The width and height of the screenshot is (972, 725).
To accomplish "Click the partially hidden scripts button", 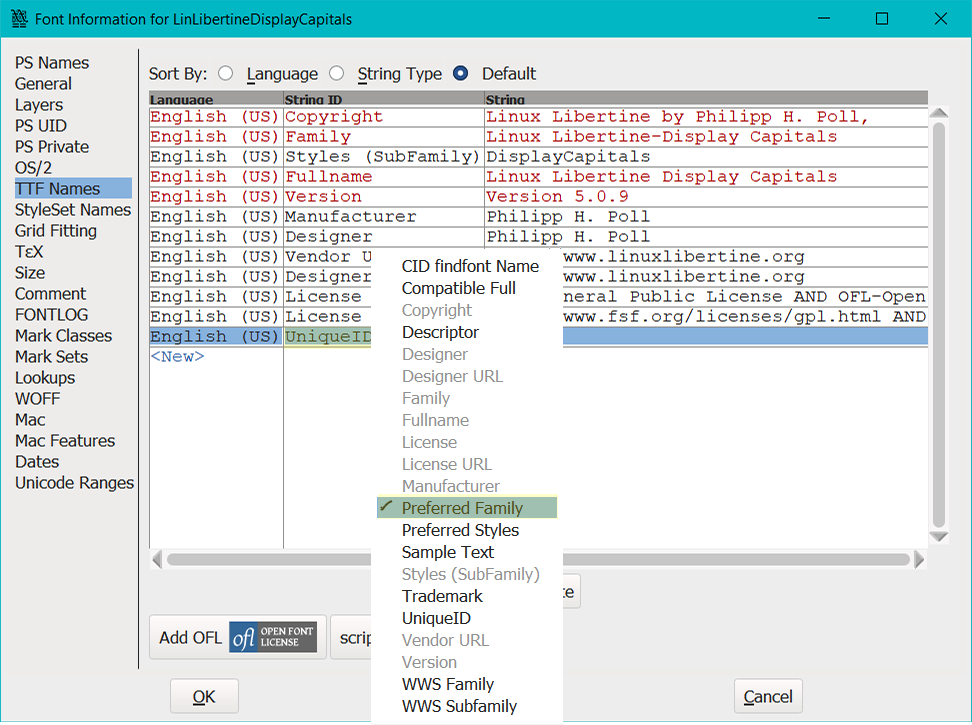I will coord(351,637).
